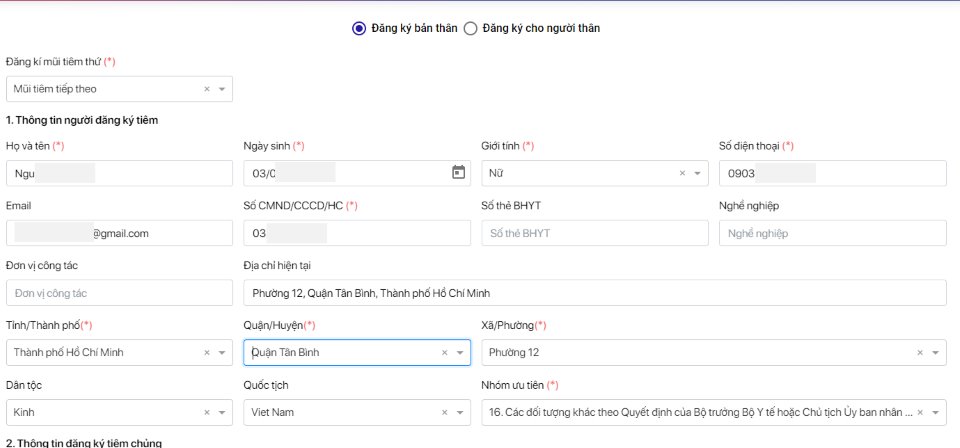The height and width of the screenshot is (448, 960).
Task: Clear the Giới tính selection with x icon
Action: [683, 173]
